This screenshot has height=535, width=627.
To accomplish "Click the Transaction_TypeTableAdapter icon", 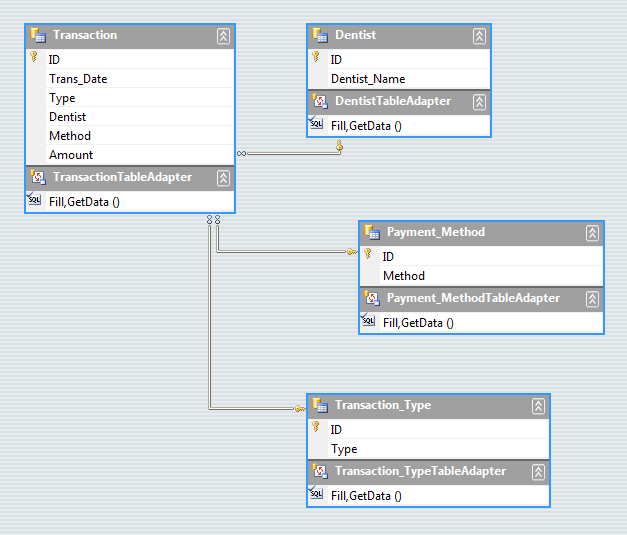I will [320, 471].
